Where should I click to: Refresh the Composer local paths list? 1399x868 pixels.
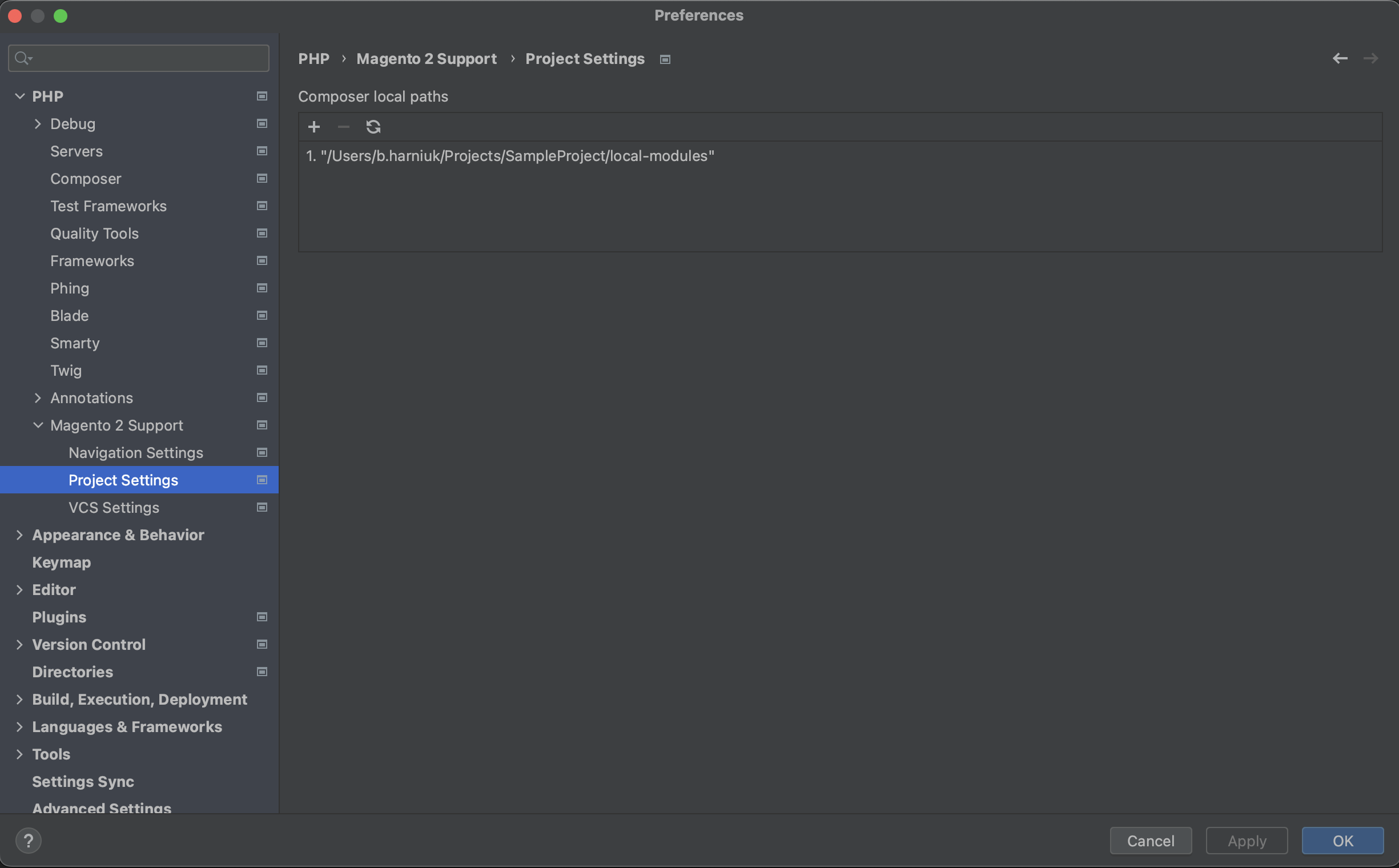(x=373, y=127)
